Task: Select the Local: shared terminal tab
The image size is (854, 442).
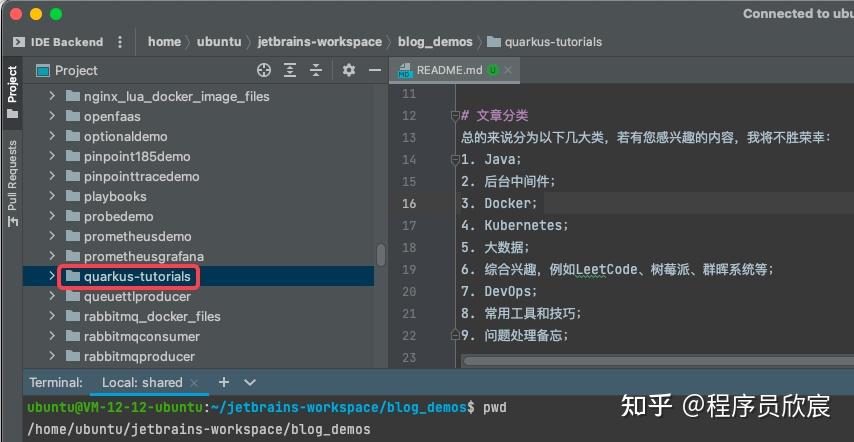Action: tap(142, 382)
